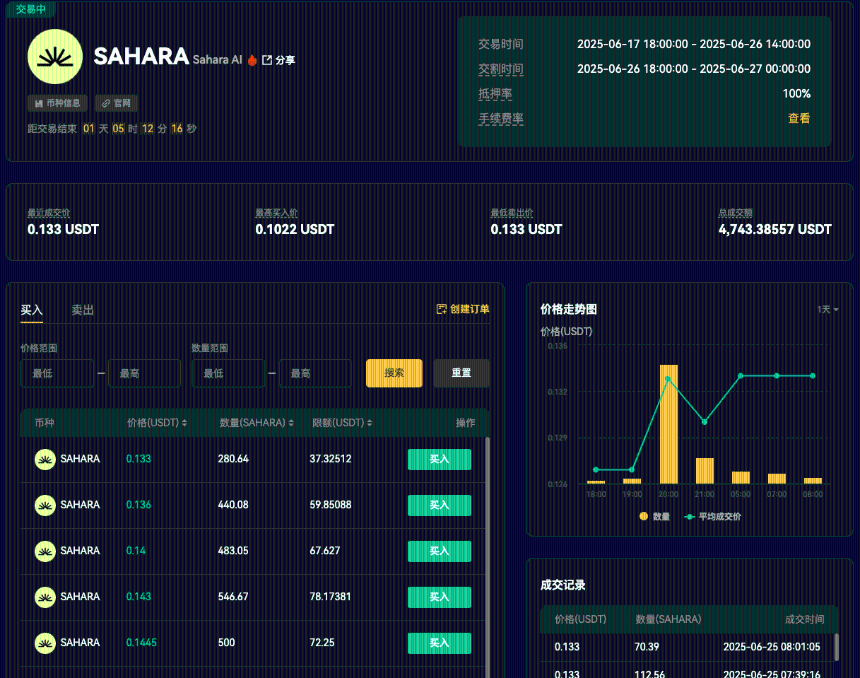The image size is (860, 678).
Task: Click SAHARA coin icon in 0.14 row
Action: 45,551
